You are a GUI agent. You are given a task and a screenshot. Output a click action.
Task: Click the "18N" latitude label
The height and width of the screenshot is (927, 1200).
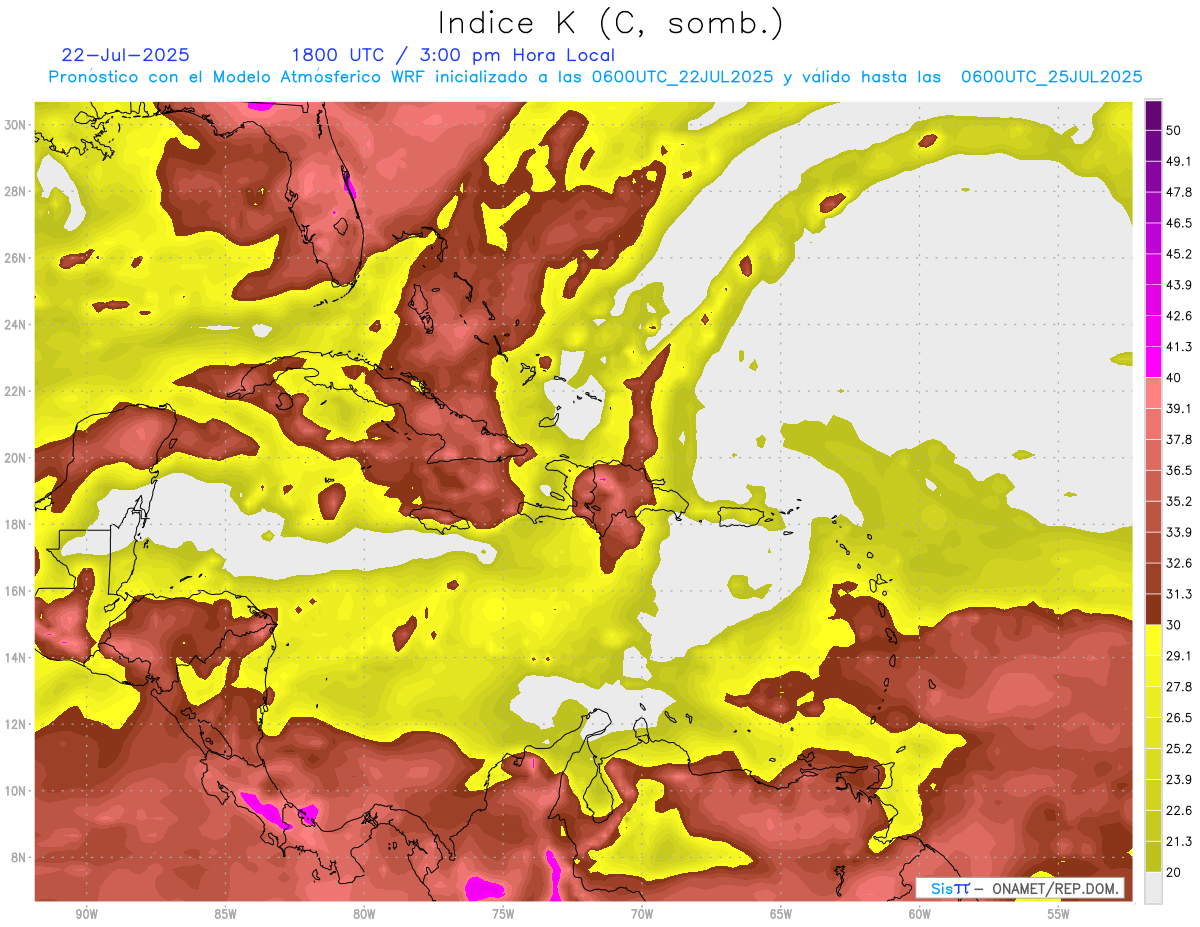(16, 525)
